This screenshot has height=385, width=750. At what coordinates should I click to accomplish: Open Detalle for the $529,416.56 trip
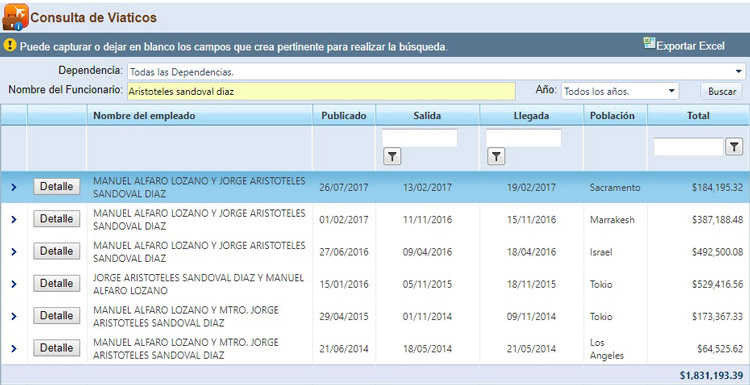coord(56,283)
